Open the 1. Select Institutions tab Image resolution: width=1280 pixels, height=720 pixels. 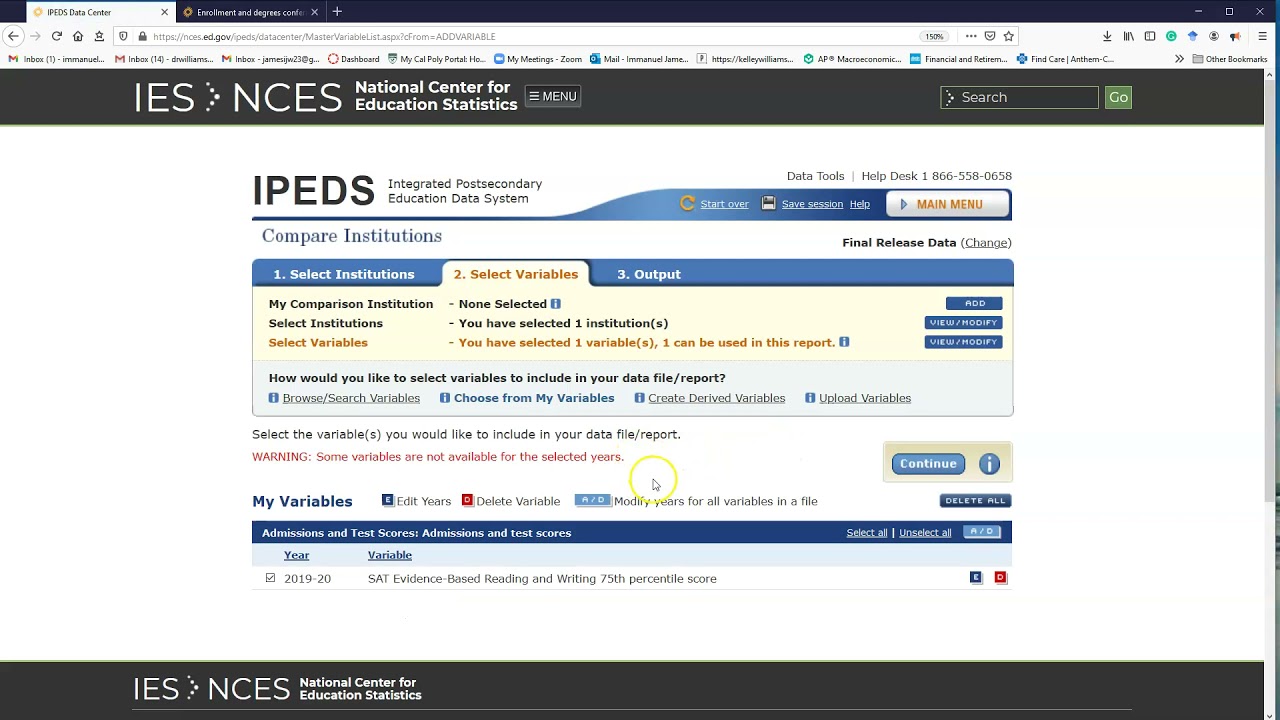coord(344,274)
